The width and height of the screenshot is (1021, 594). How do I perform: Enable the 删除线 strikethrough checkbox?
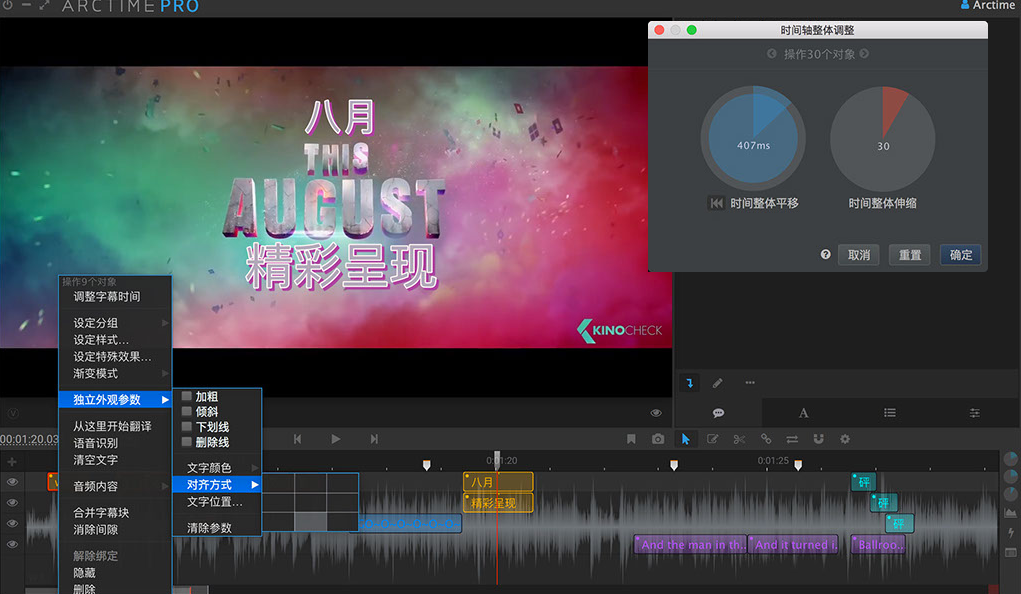tap(187, 442)
